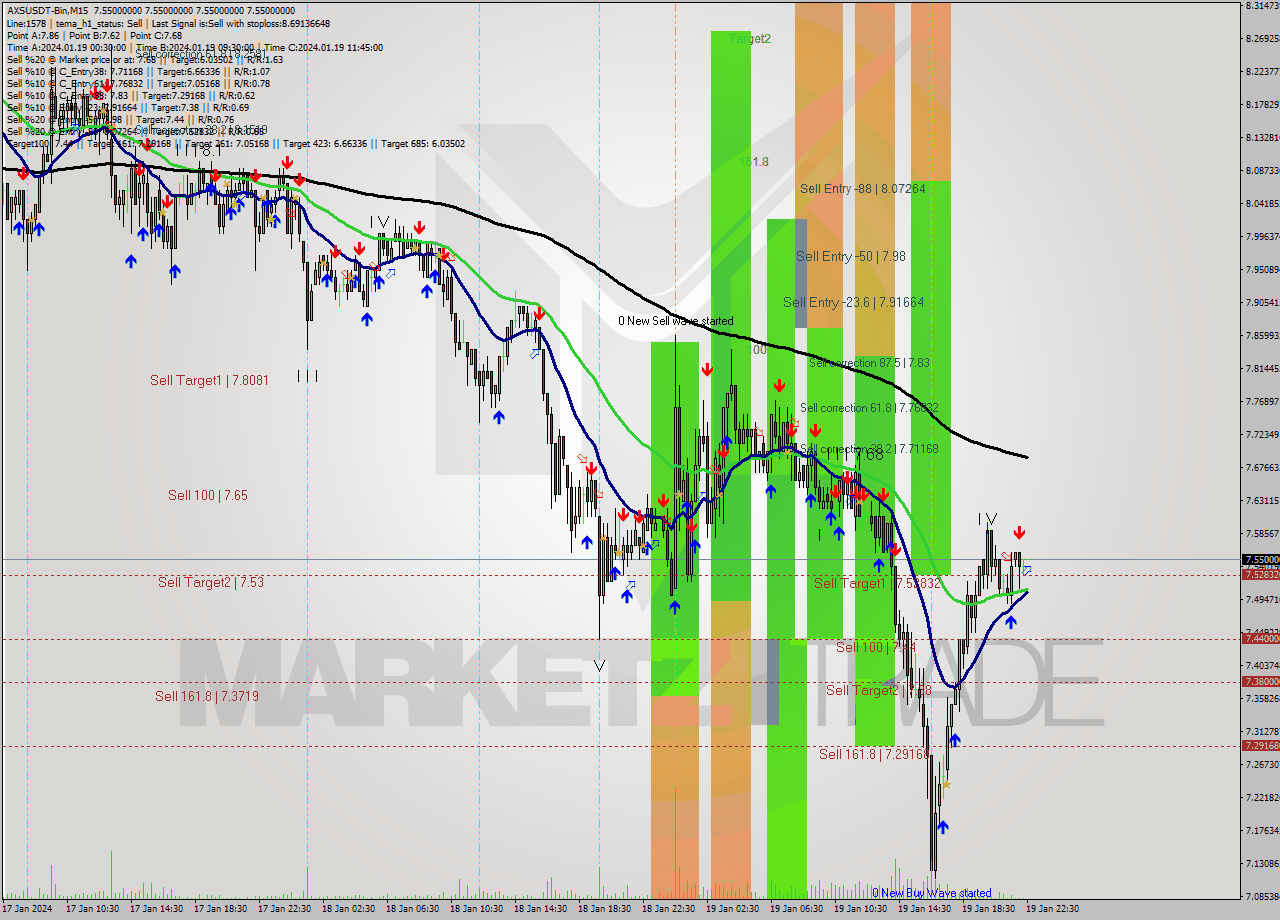
Task: Click the '18 Jan 02:30' time axis label
Action: [x=348, y=909]
